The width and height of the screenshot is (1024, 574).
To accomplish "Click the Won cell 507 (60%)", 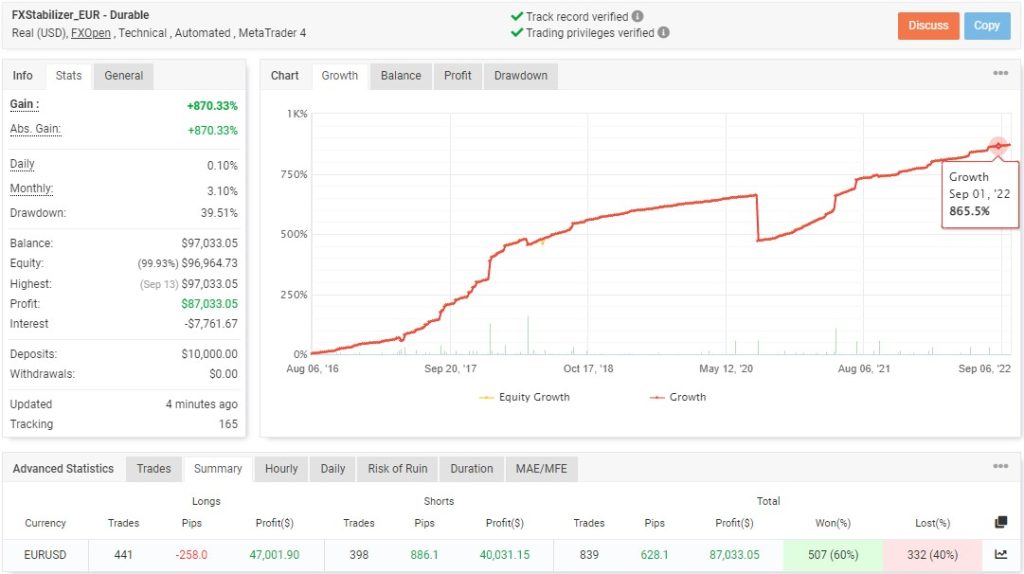I will click(833, 555).
